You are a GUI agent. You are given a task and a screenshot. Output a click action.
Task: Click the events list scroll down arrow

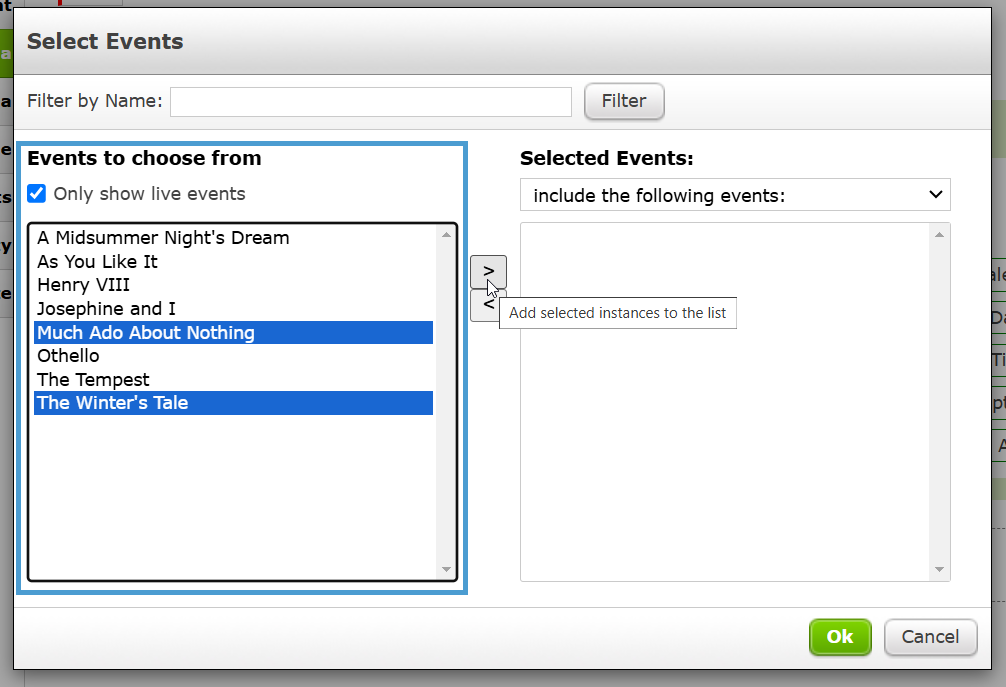447,569
